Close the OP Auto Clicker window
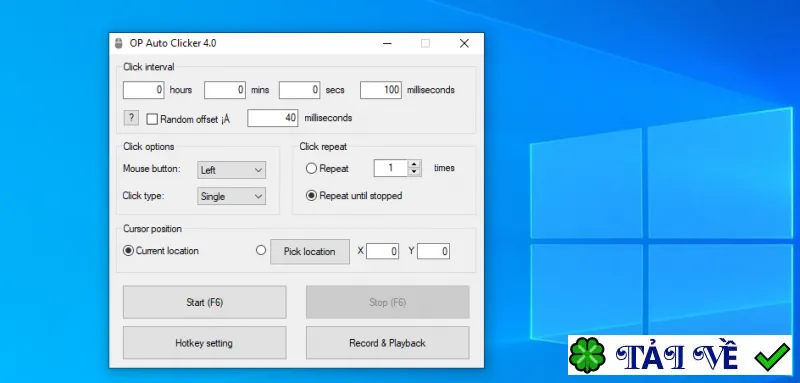Screen dimensions: 800x383 (x=464, y=43)
